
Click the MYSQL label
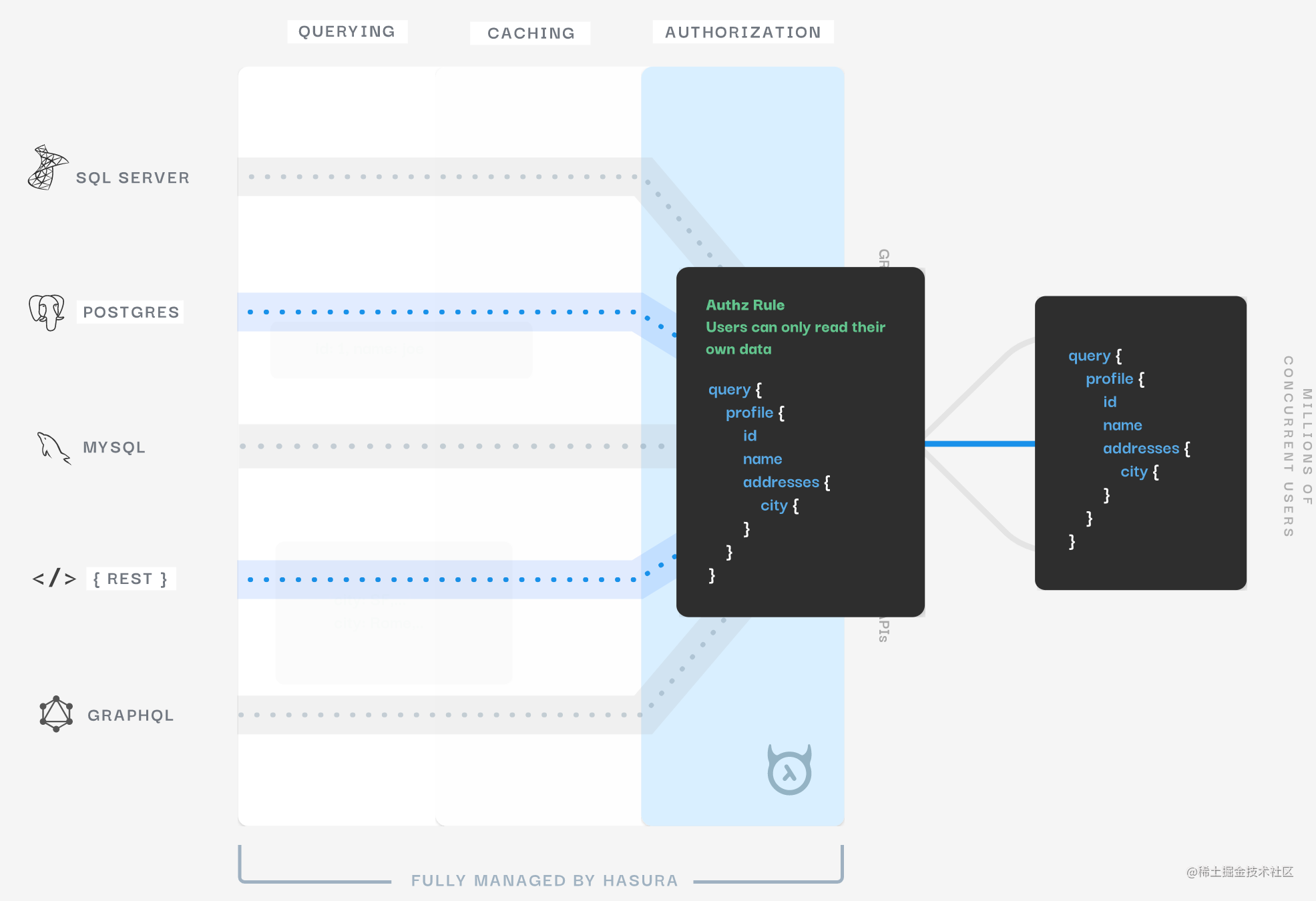coord(114,447)
